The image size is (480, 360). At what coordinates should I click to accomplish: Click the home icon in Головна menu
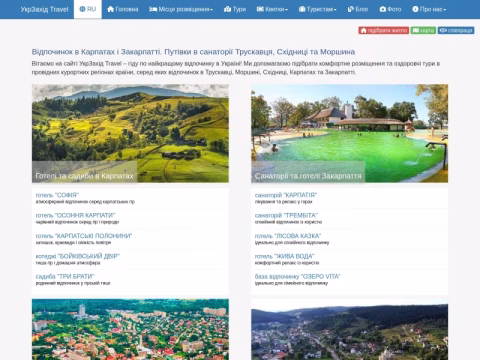pyautogui.click(x=110, y=9)
